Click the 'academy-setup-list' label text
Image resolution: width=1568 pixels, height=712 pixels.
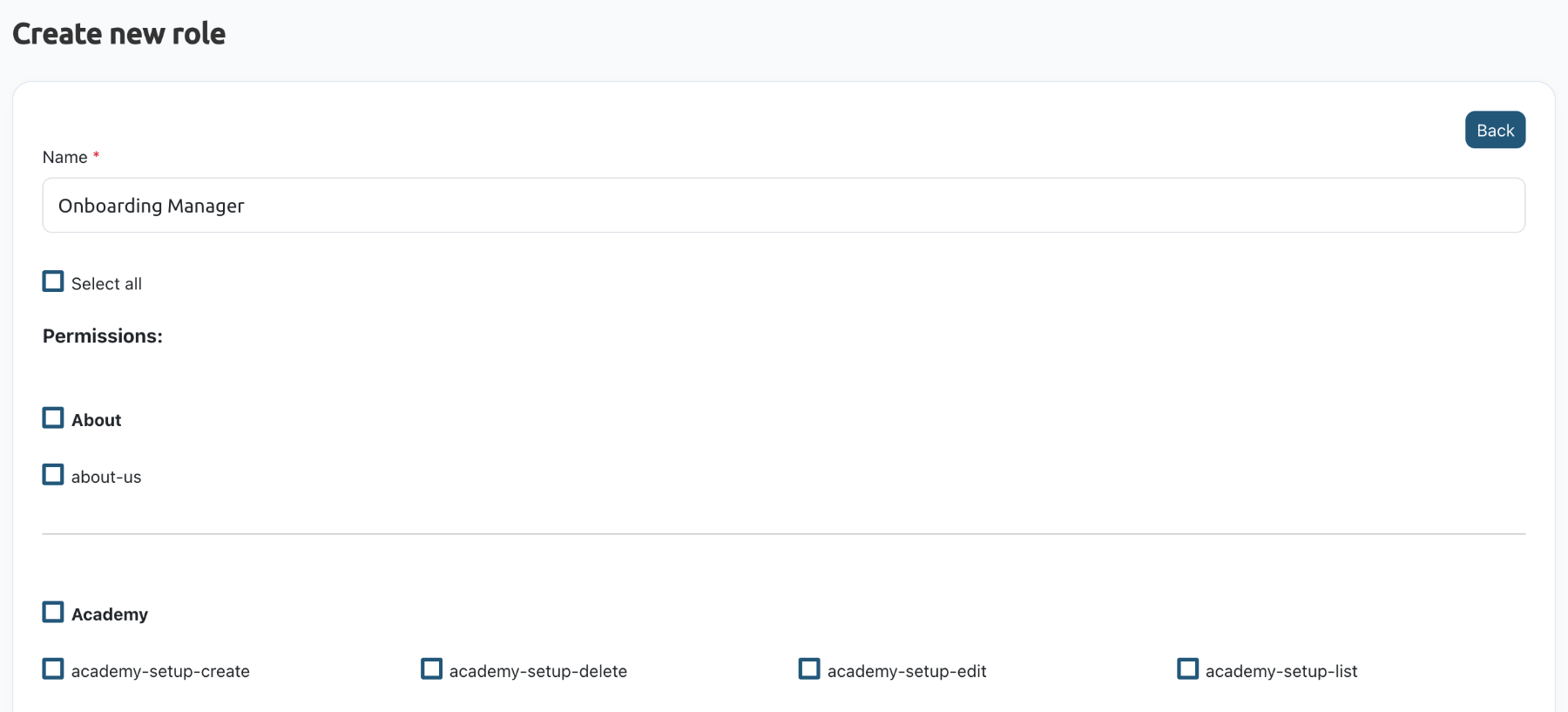click(1281, 671)
